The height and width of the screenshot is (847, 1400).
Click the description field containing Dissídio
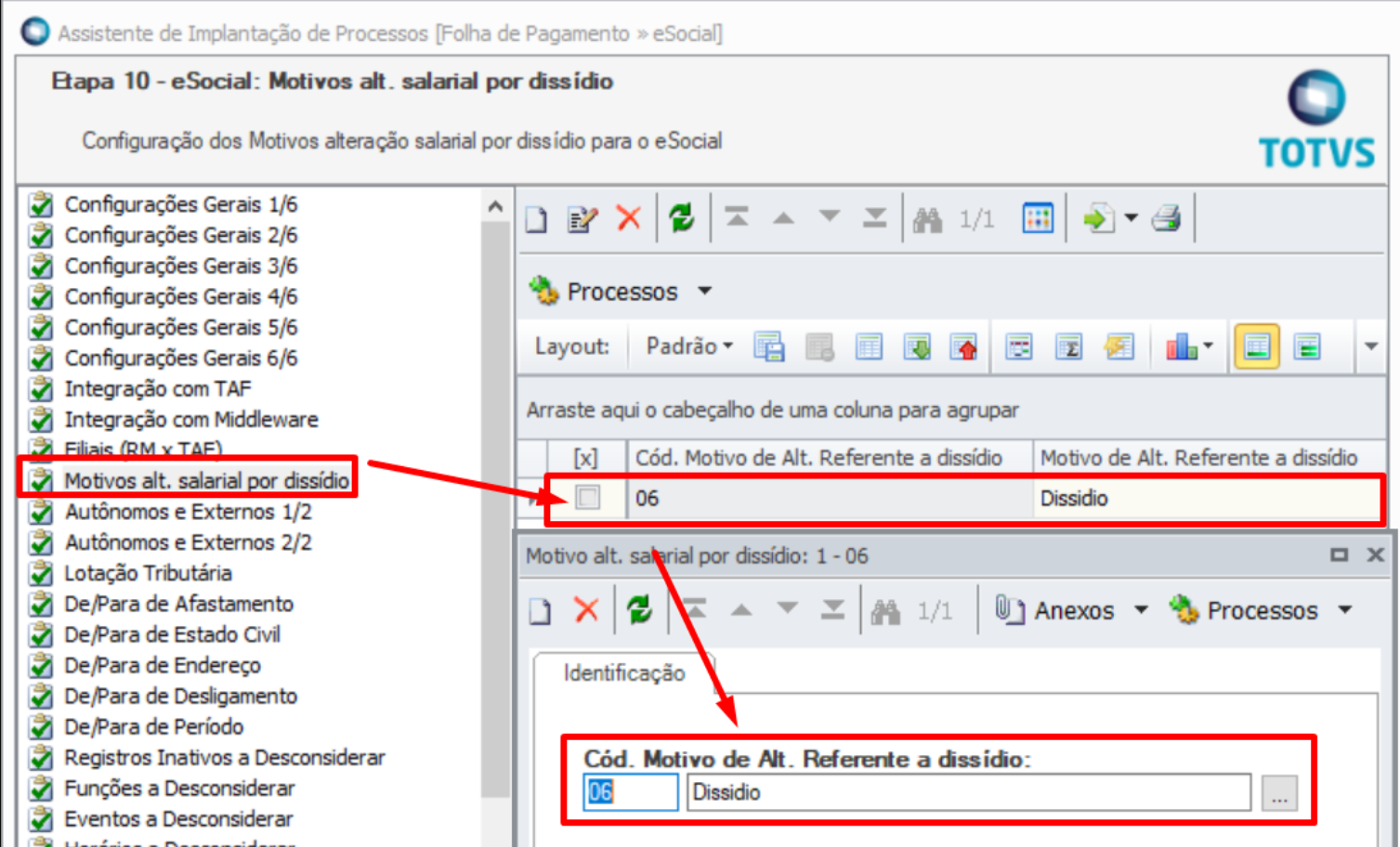968,792
